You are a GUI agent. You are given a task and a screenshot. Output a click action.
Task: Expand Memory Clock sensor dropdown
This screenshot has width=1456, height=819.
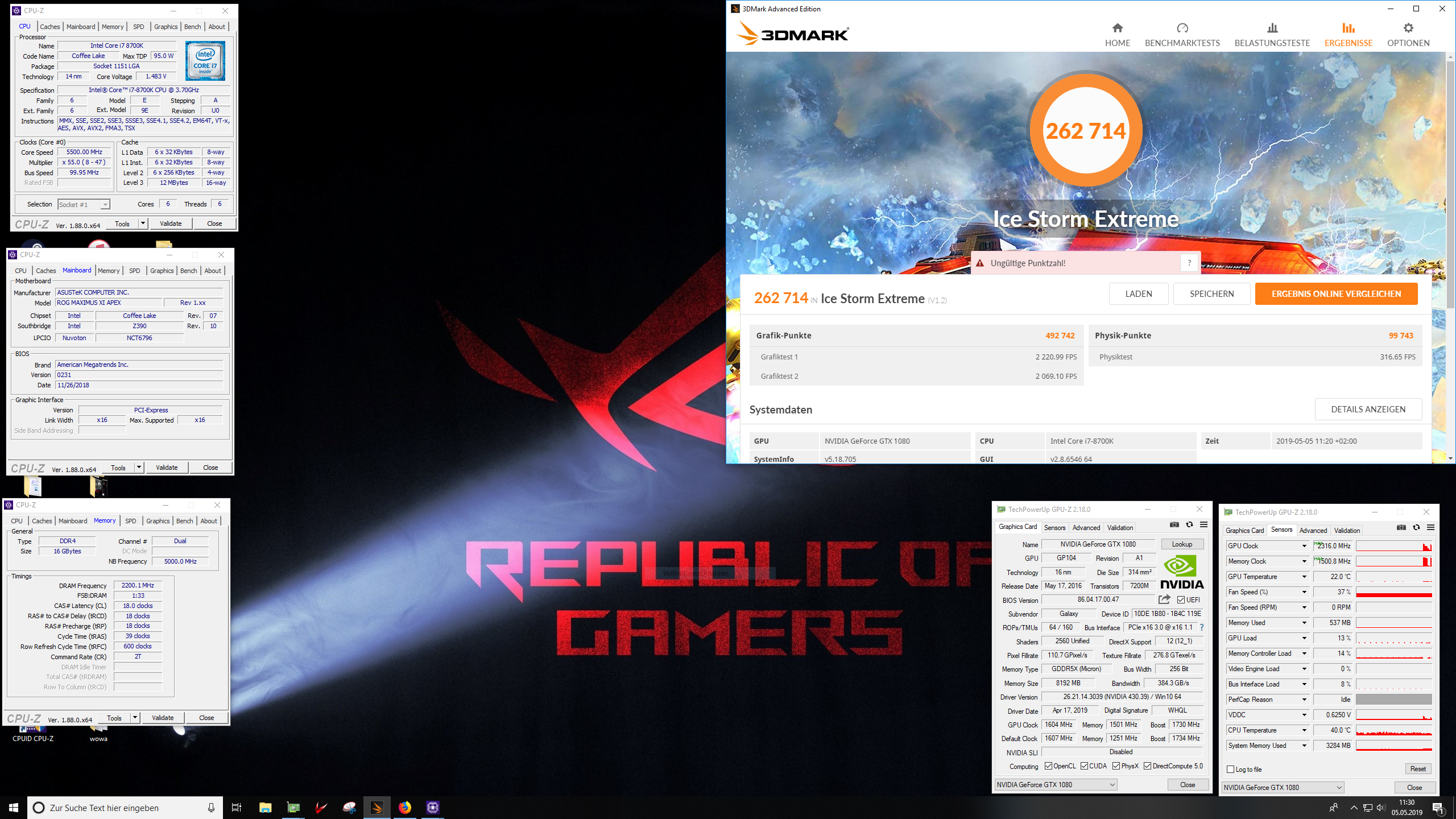(1304, 561)
